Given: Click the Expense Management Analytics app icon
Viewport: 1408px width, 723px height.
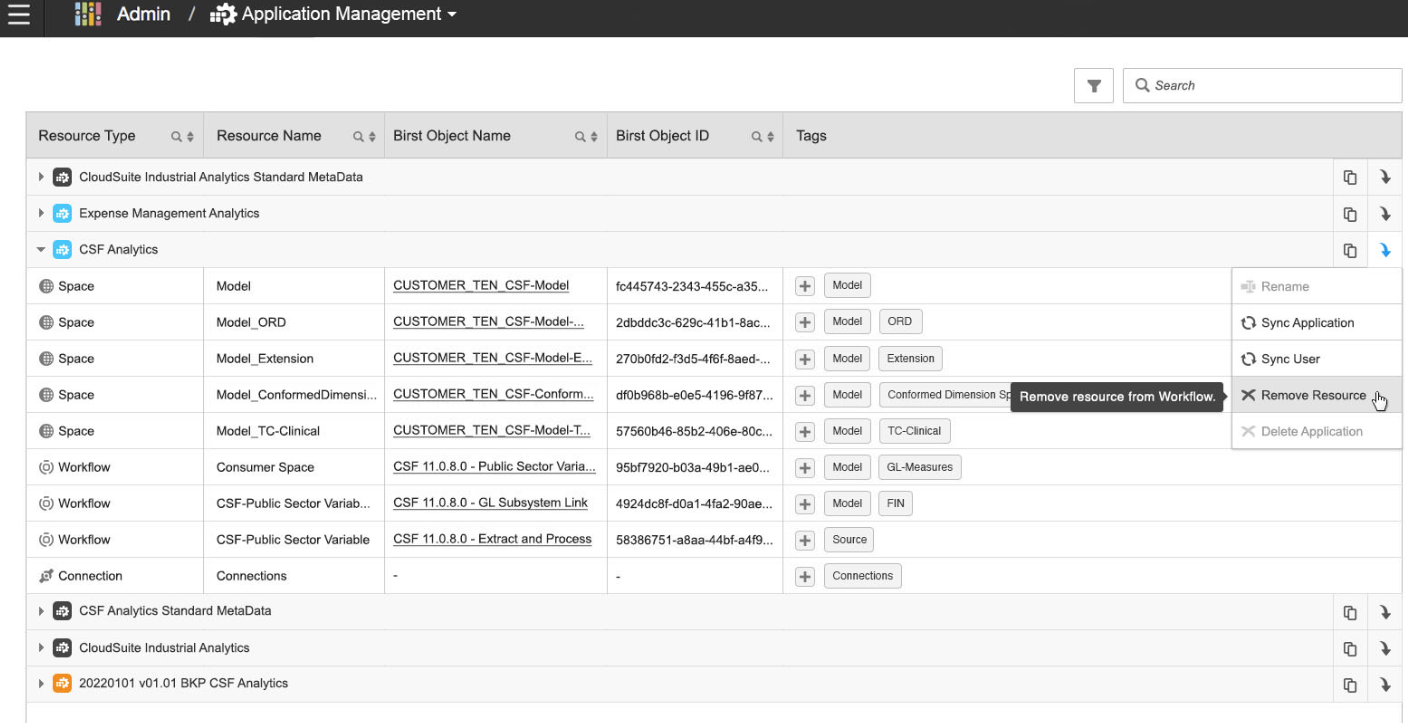Looking at the screenshot, I should 62,213.
